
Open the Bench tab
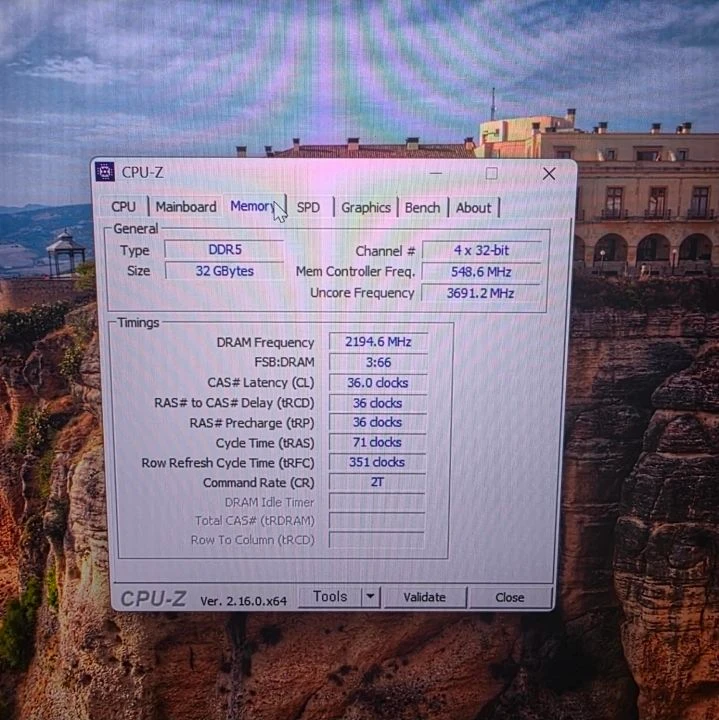click(x=422, y=208)
